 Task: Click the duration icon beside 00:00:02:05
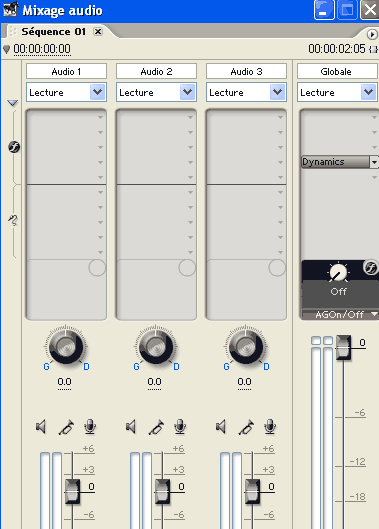pos(373,50)
